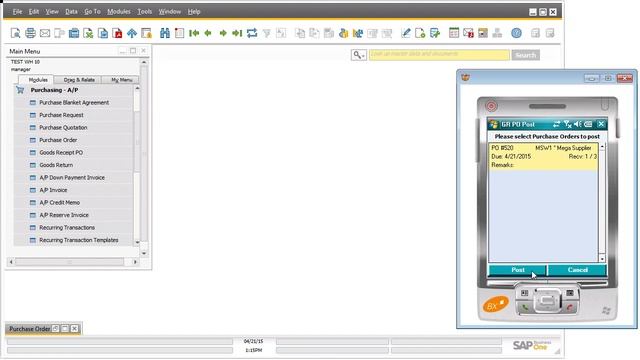Export to Word using the toolbar icon
640x360 pixels.
point(103,33)
